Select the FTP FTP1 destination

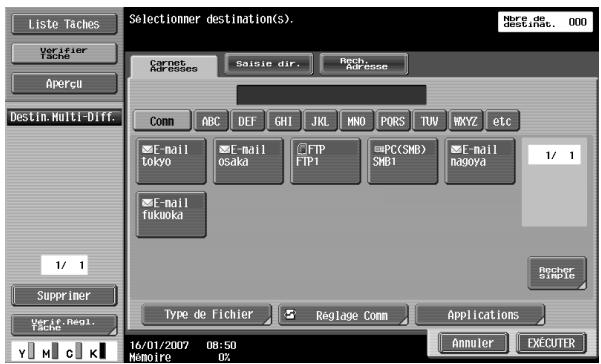325,161
